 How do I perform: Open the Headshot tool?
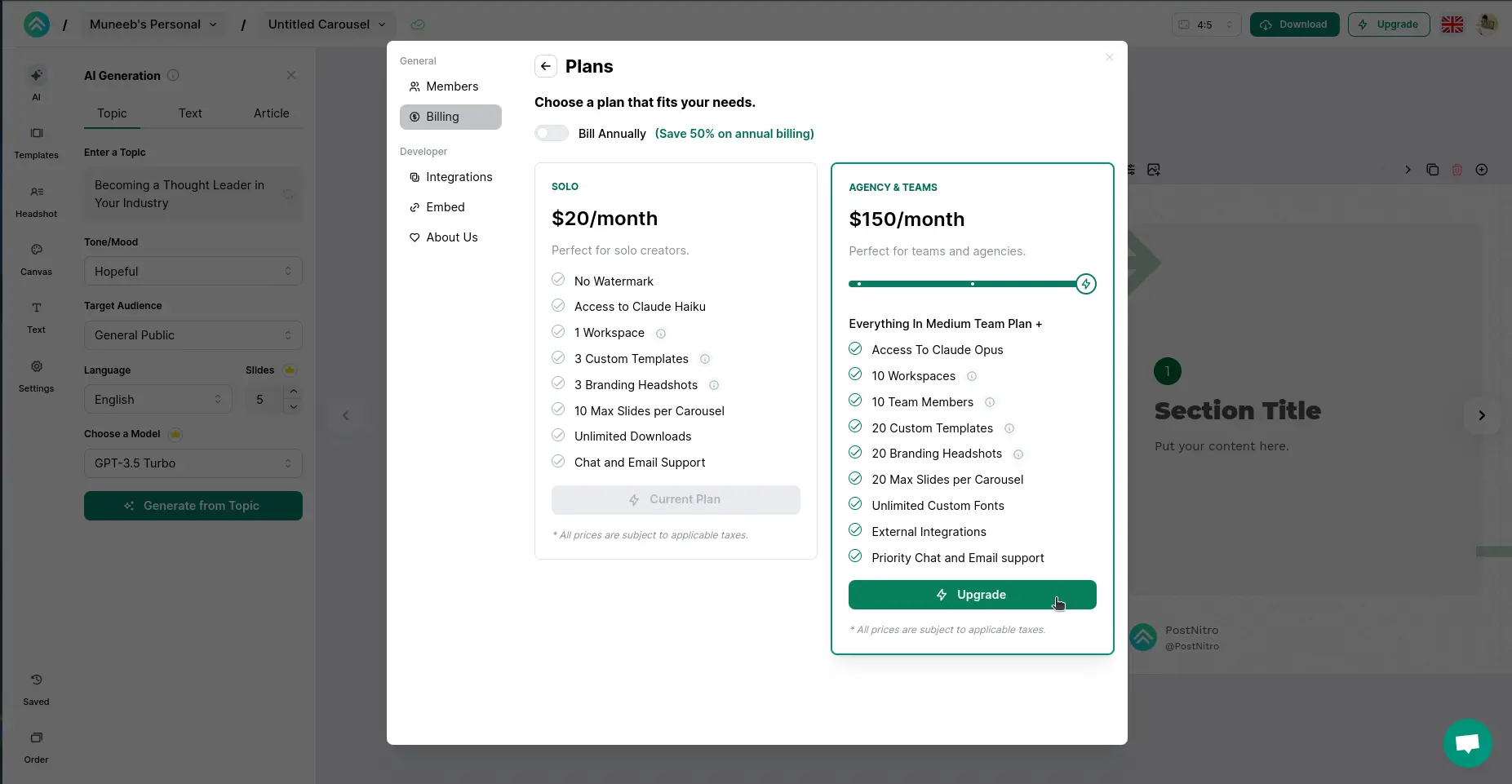pos(36,200)
